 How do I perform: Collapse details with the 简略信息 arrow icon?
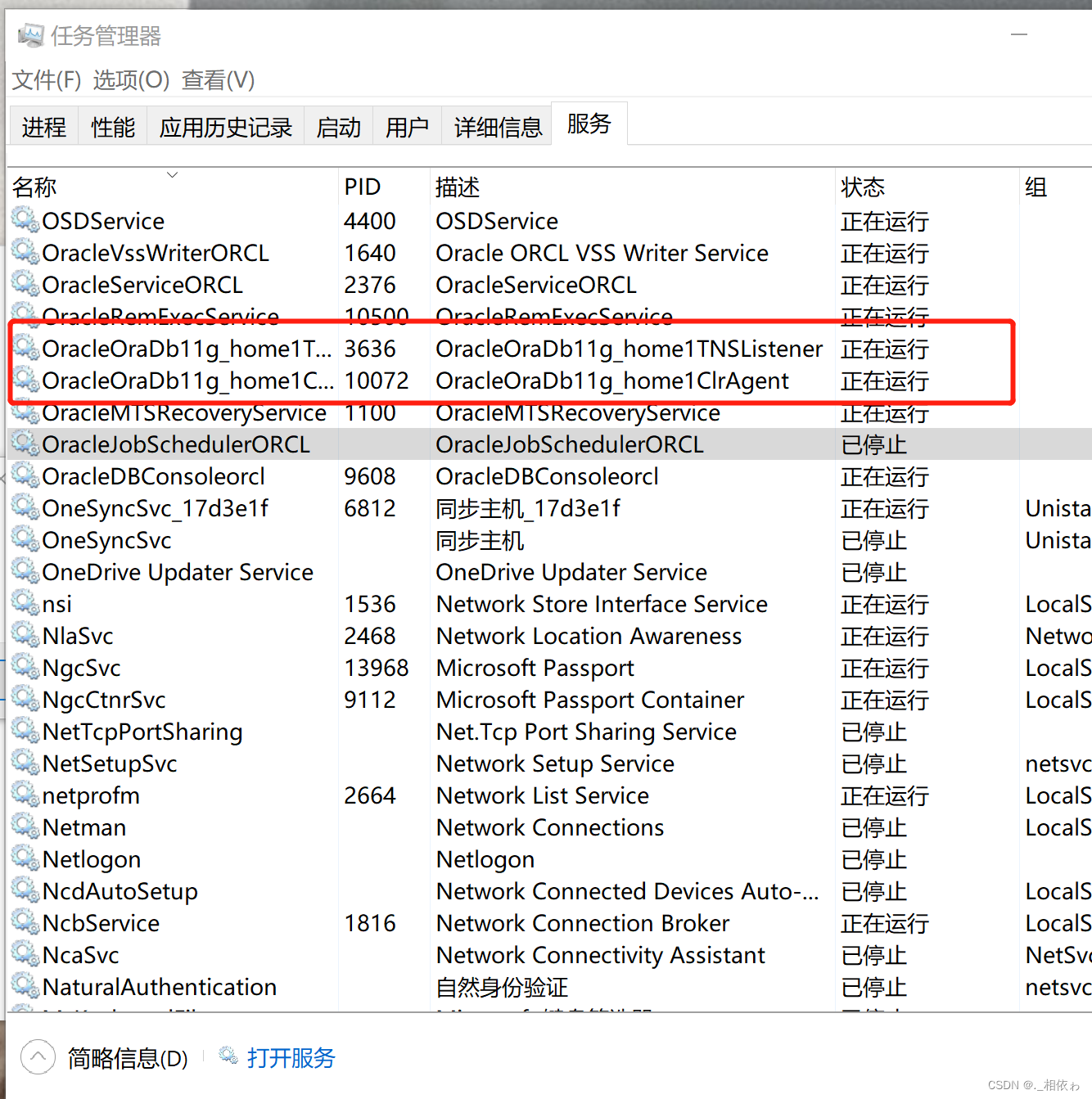pos(38,1057)
